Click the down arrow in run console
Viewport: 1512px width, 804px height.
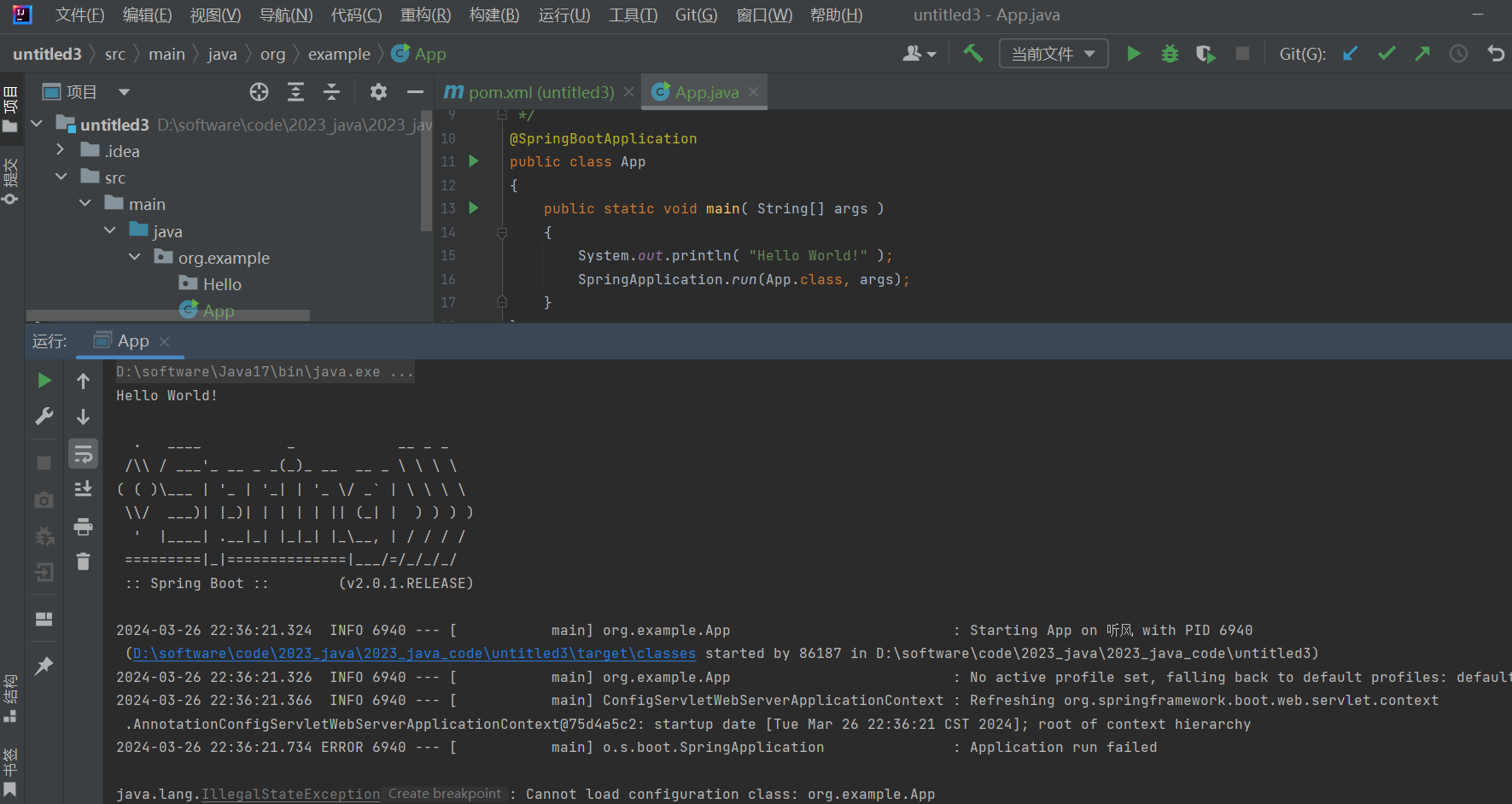click(83, 417)
